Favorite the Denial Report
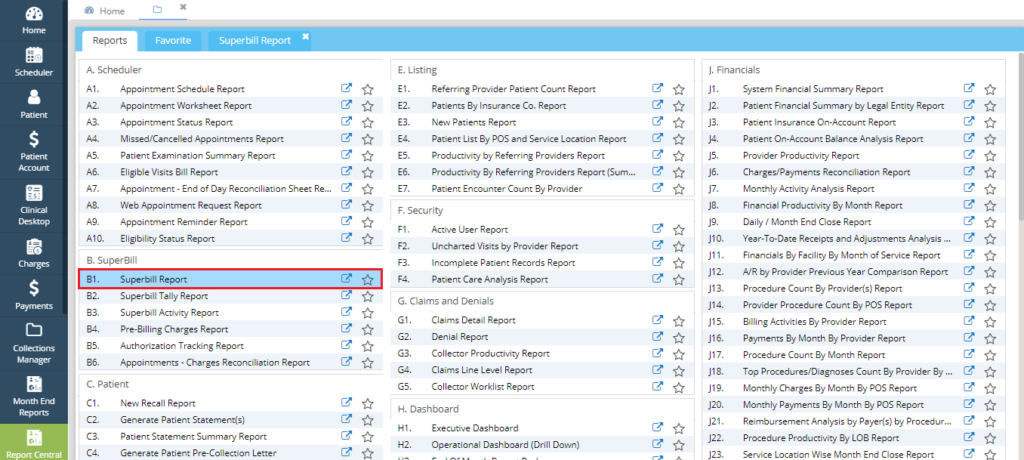Screen dimensions: 1024x460 [679, 337]
